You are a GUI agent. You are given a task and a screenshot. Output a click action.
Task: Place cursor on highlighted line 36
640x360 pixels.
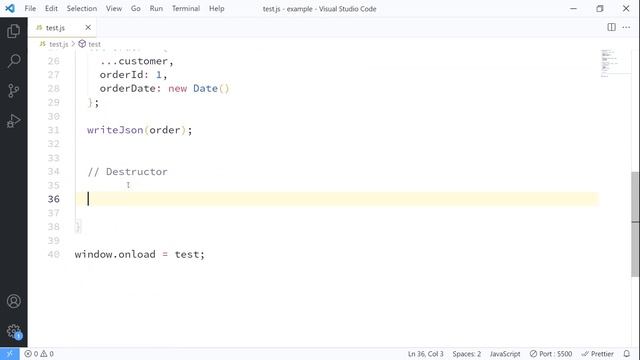[337, 199]
